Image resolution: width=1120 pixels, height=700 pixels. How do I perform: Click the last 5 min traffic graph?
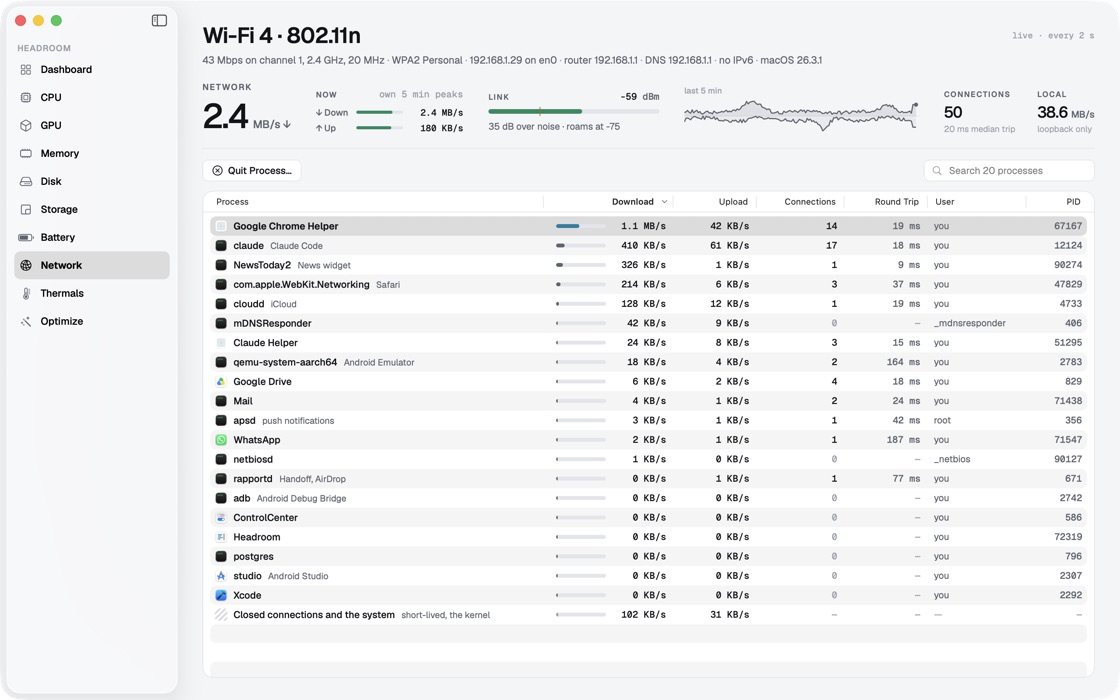(801, 114)
